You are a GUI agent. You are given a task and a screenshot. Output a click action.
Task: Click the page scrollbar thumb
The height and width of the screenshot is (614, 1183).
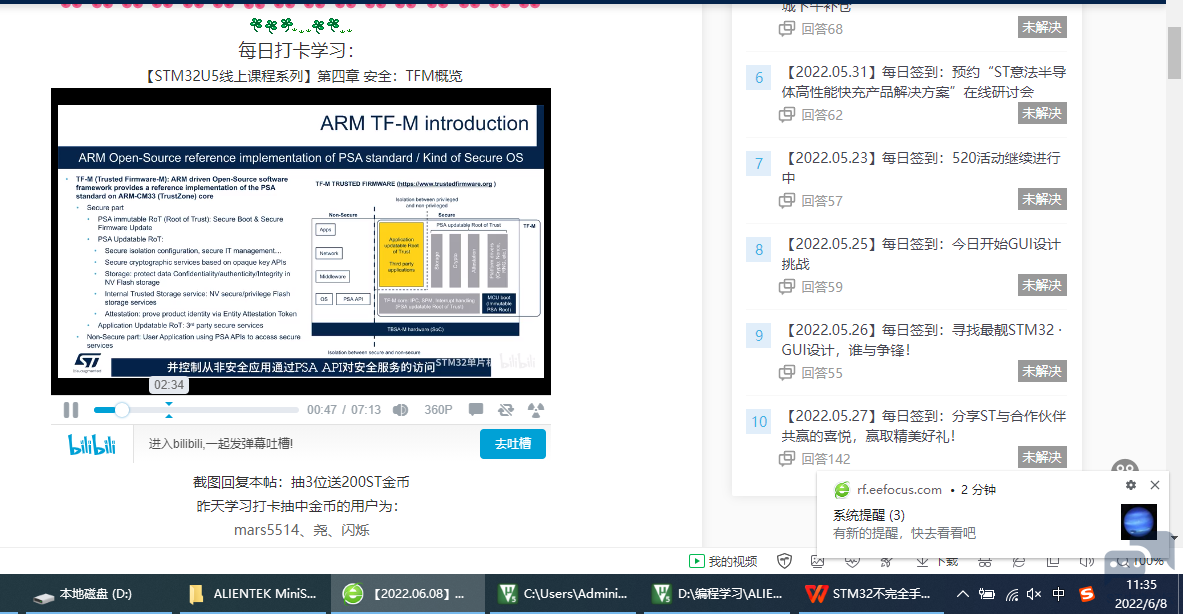[1174, 52]
